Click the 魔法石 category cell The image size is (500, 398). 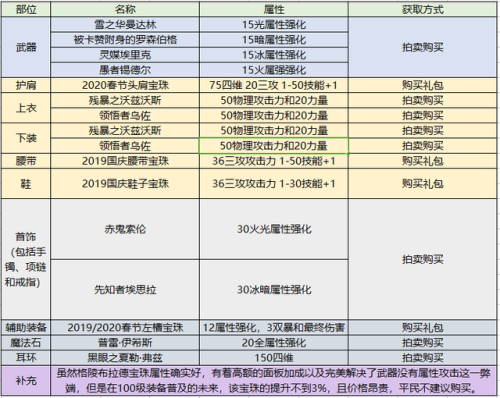26,343
